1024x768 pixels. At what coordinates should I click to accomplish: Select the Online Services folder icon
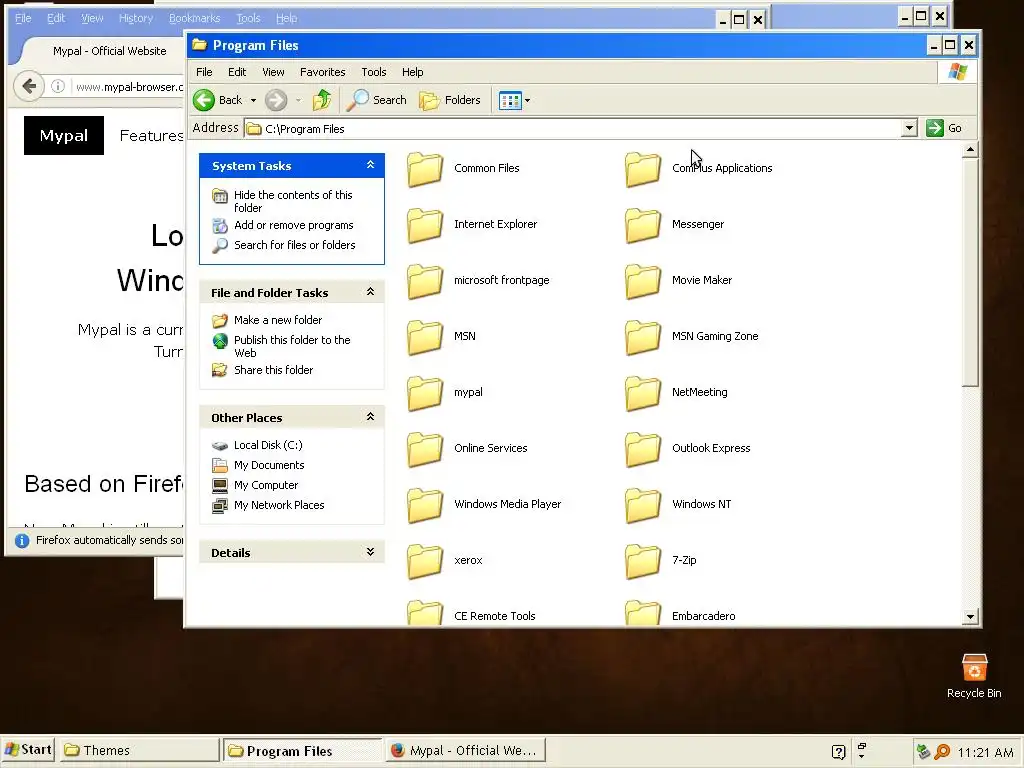click(425, 449)
